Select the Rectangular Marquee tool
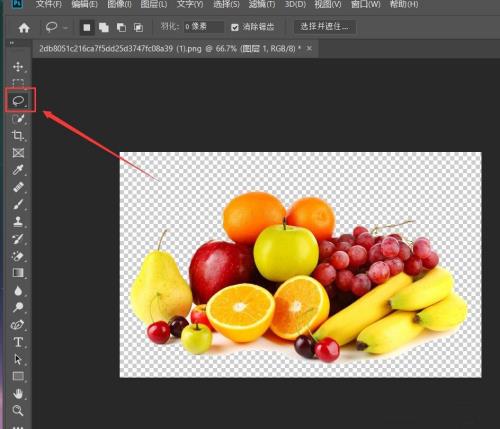Viewport: 500px width, 429px height. coord(18,82)
